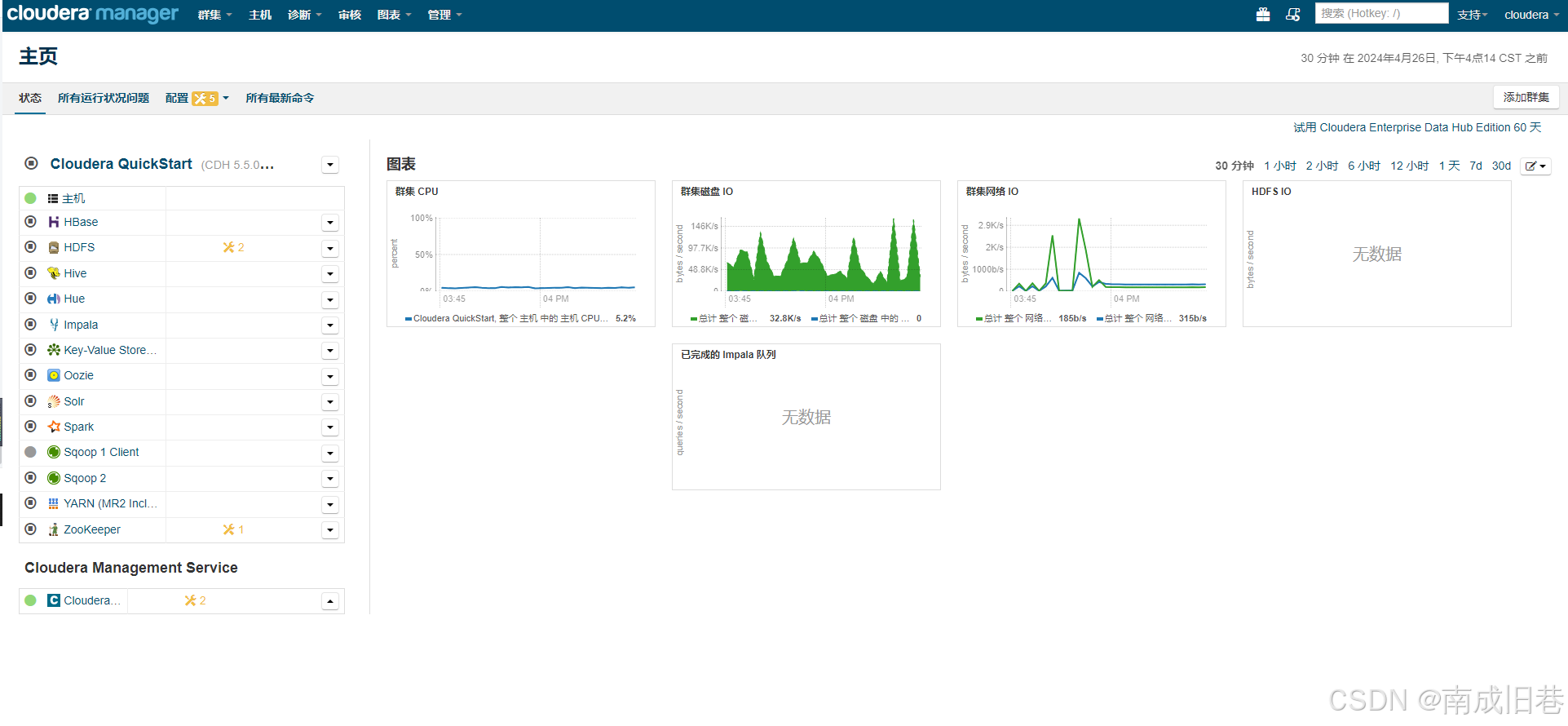Click the time range selector 30 分钟 之前
This screenshot has height=726, width=1568.
coord(1424,58)
